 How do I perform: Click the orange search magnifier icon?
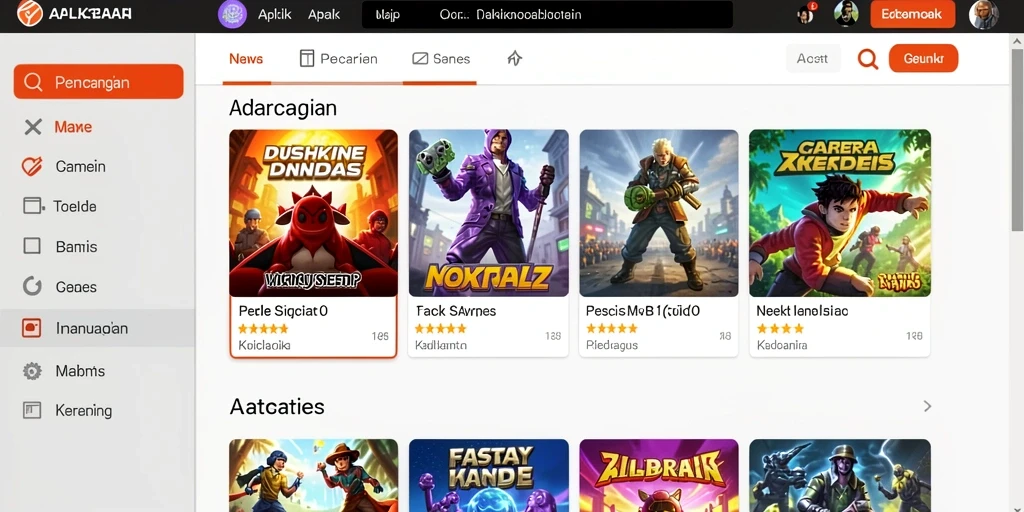click(867, 59)
